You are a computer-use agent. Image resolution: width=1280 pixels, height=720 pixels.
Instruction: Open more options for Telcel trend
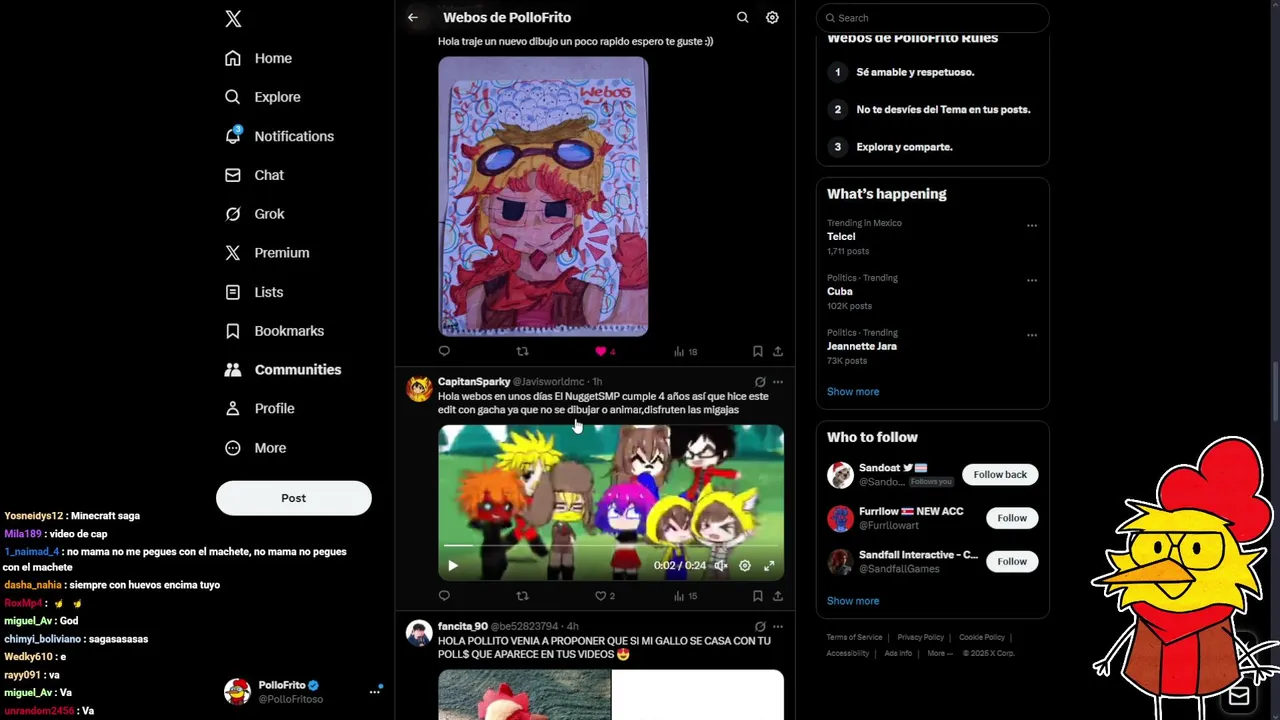(x=1032, y=225)
